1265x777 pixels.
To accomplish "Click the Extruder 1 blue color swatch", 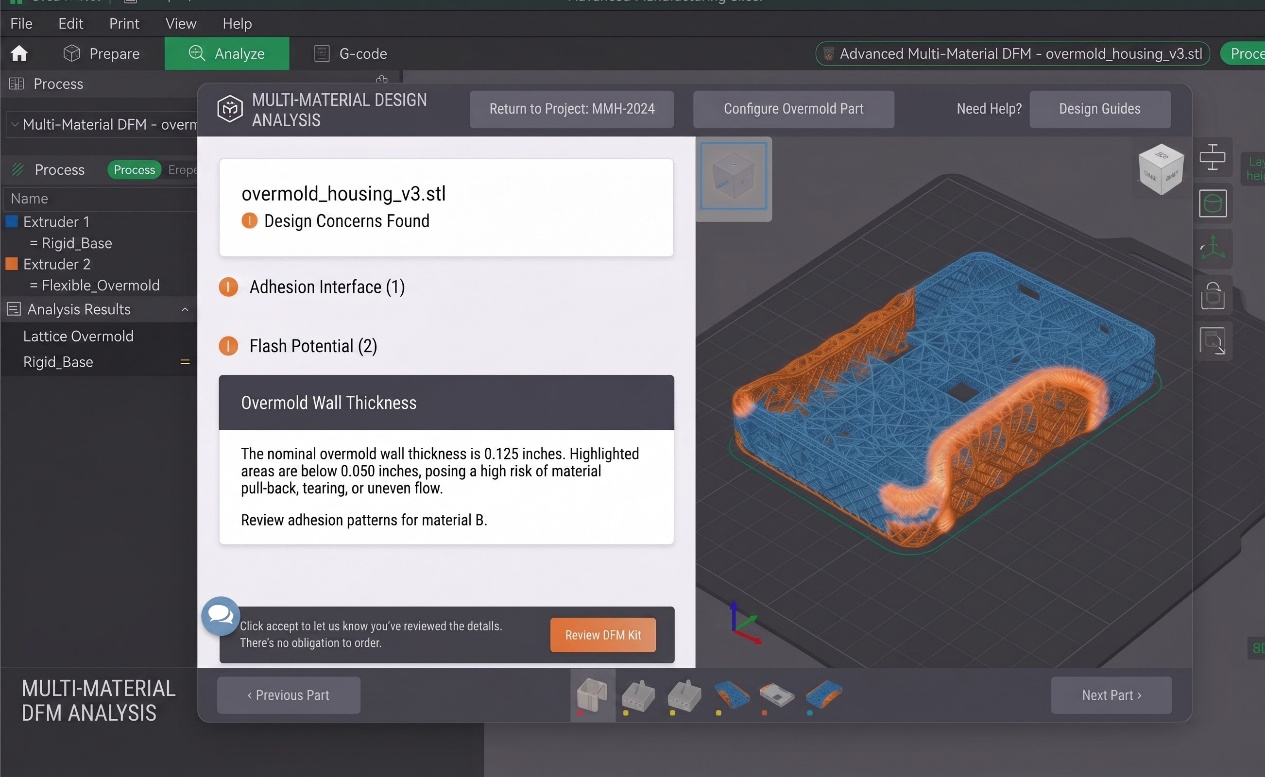I will pyautogui.click(x=12, y=222).
